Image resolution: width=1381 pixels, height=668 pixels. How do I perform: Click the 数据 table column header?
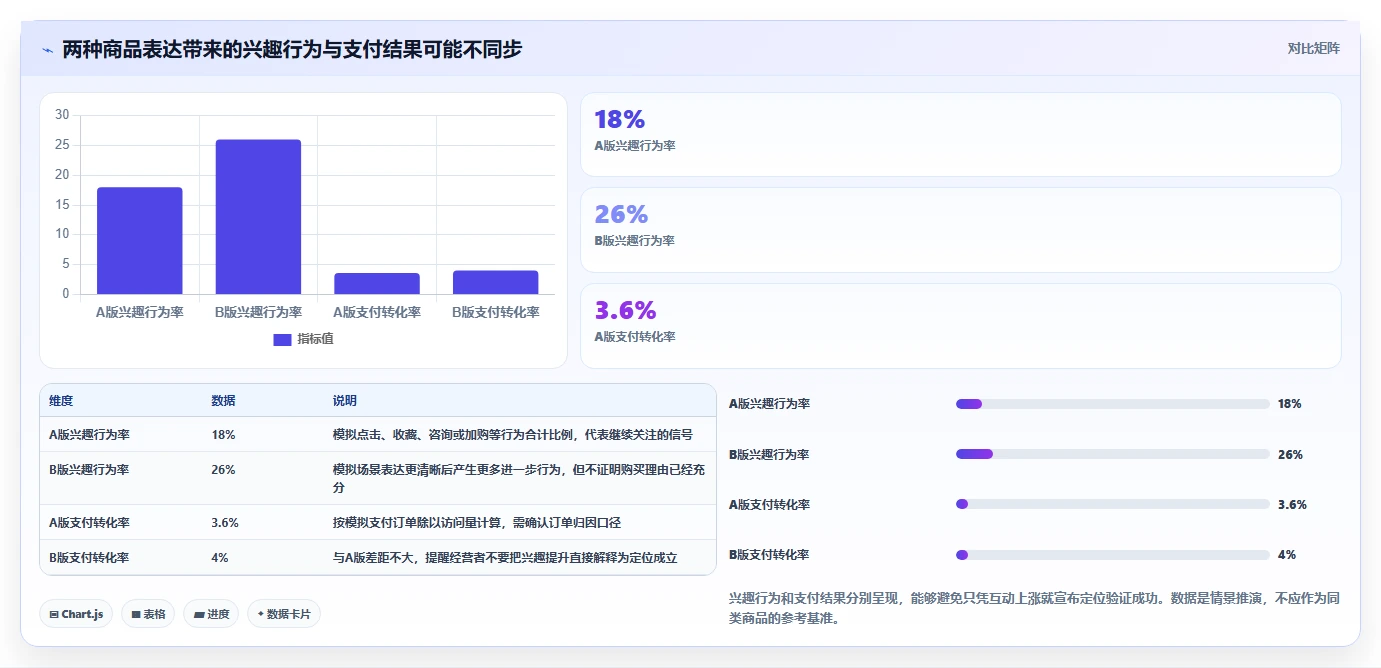click(x=223, y=400)
